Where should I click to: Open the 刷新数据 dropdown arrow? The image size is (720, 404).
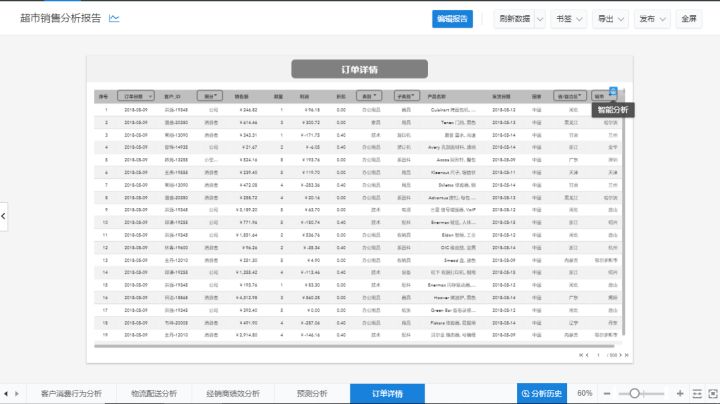[x=540, y=18]
